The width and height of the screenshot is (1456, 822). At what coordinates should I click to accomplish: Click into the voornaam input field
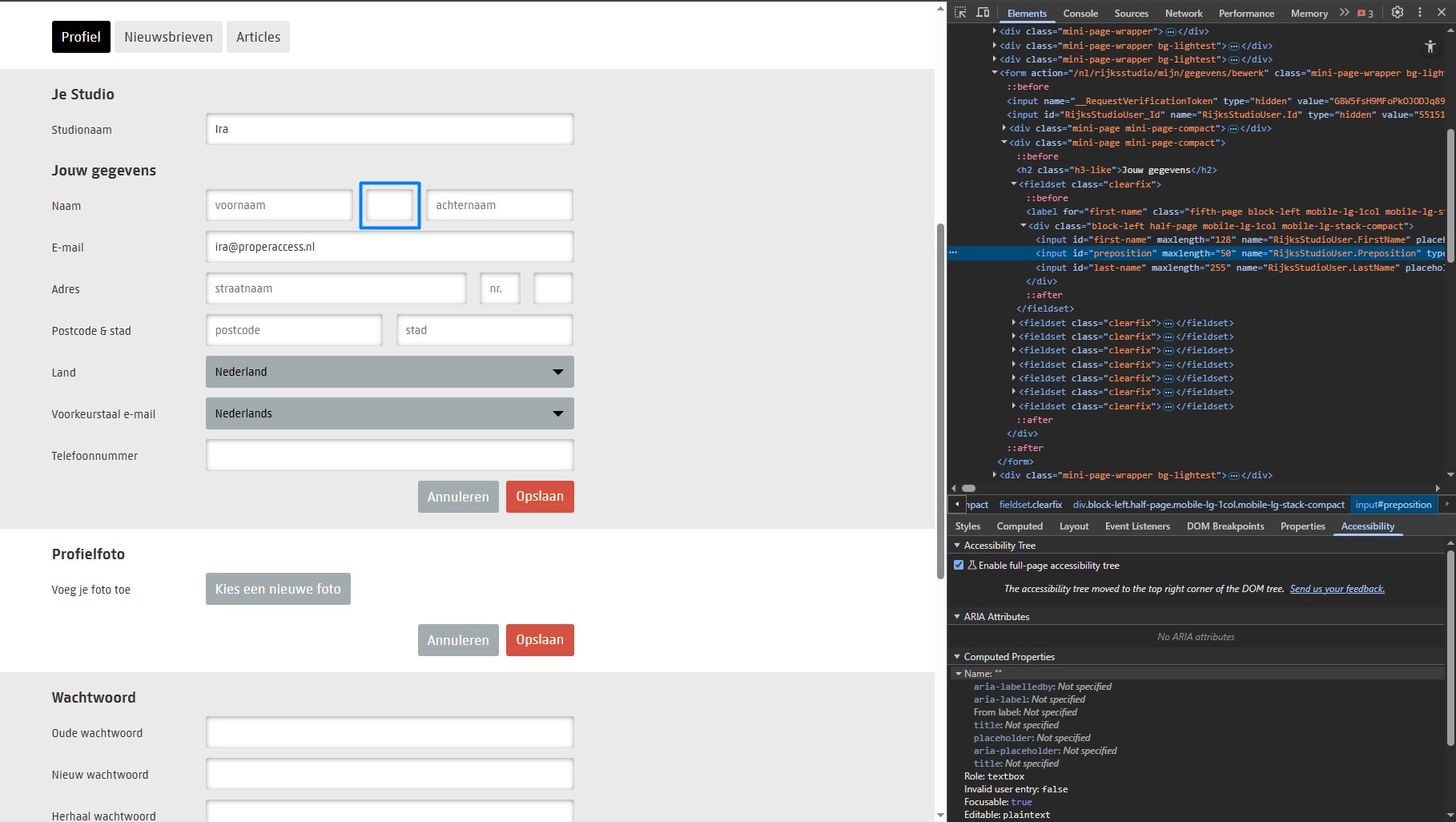(279, 205)
